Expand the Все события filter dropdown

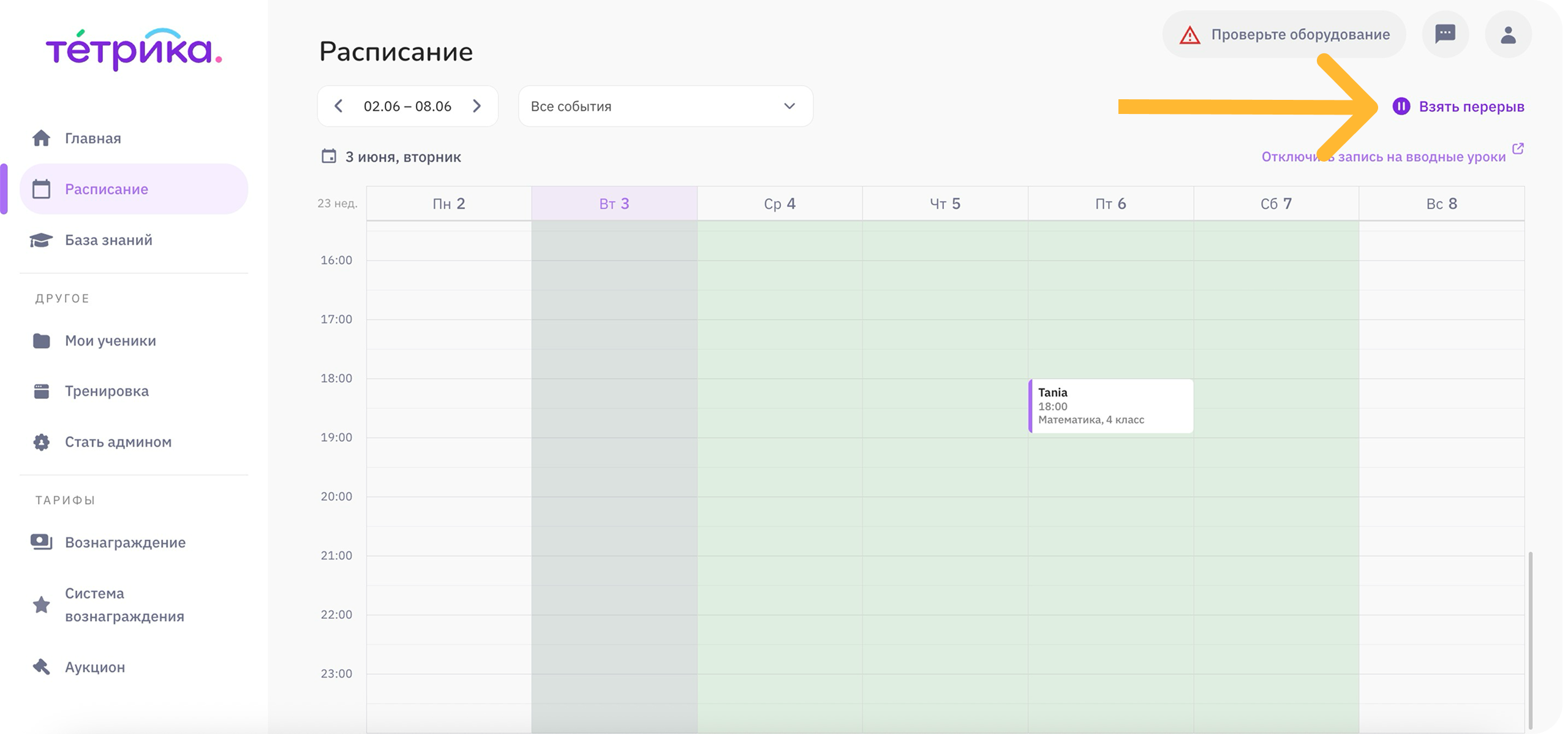pos(665,106)
